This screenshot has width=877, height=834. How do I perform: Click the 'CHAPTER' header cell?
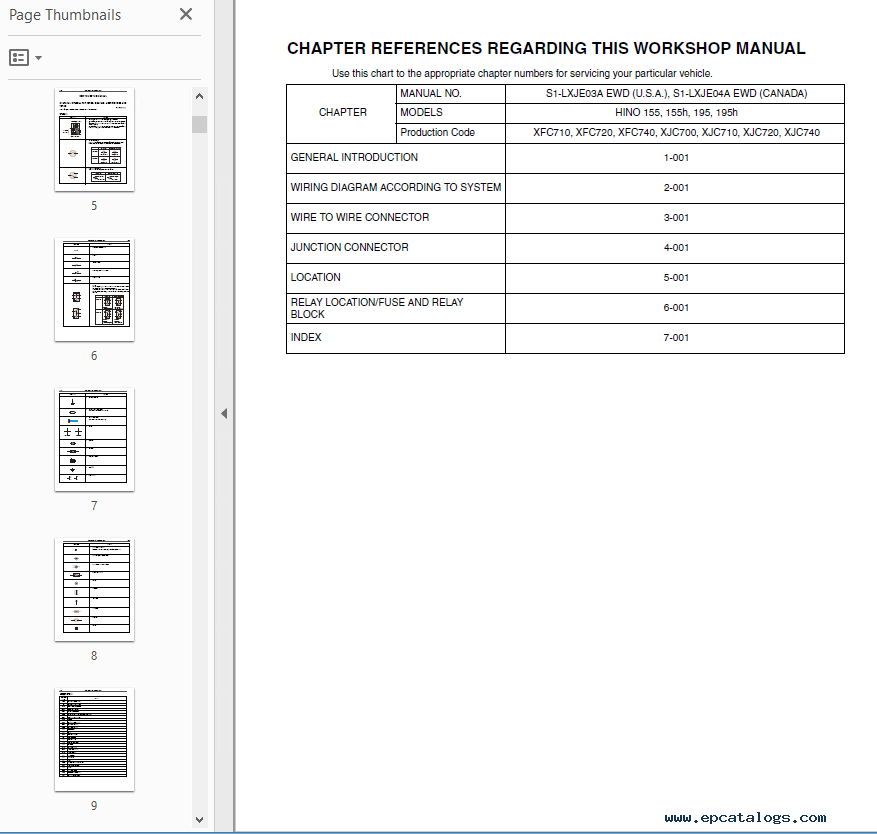pyautogui.click(x=342, y=113)
